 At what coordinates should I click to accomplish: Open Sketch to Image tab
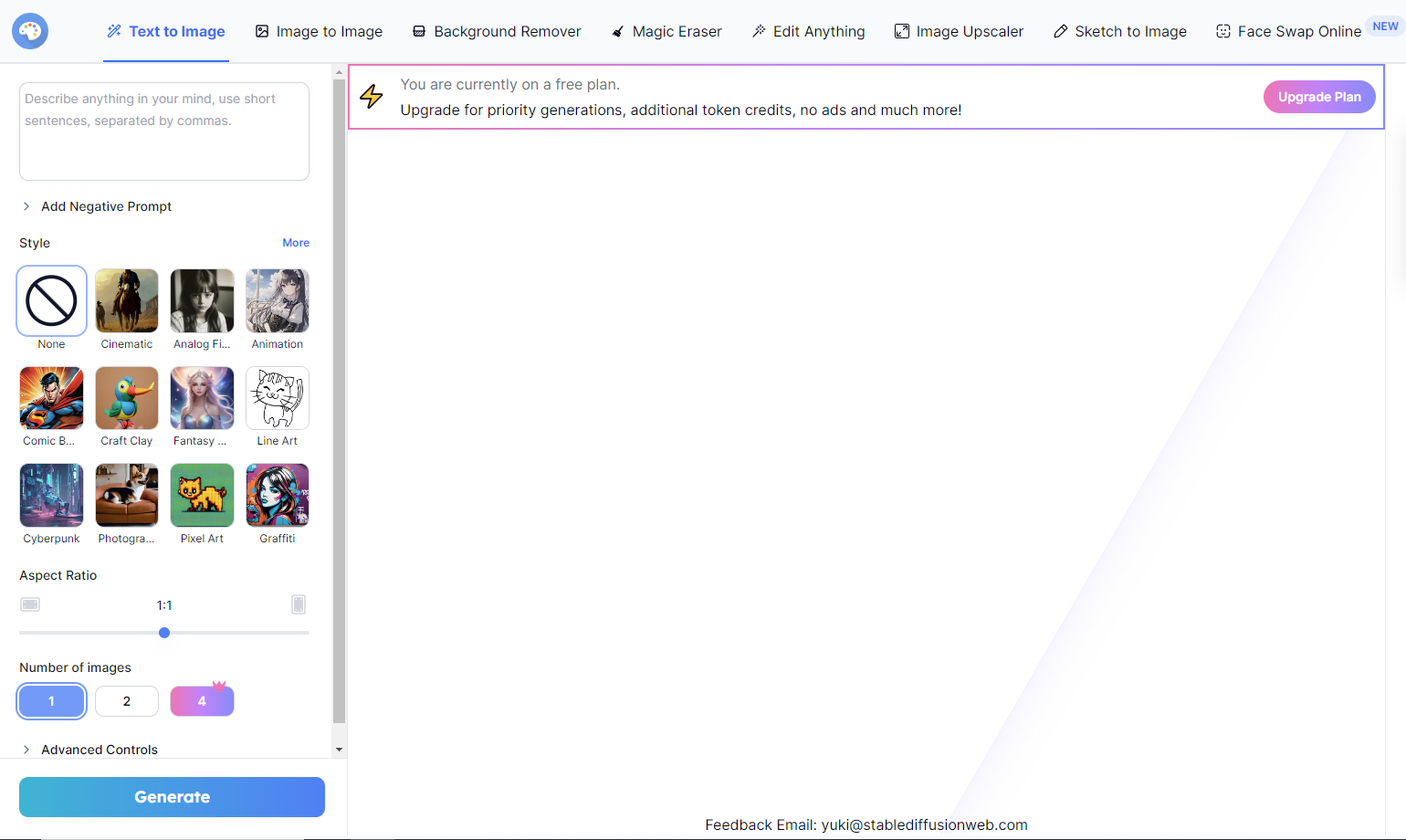click(1120, 31)
